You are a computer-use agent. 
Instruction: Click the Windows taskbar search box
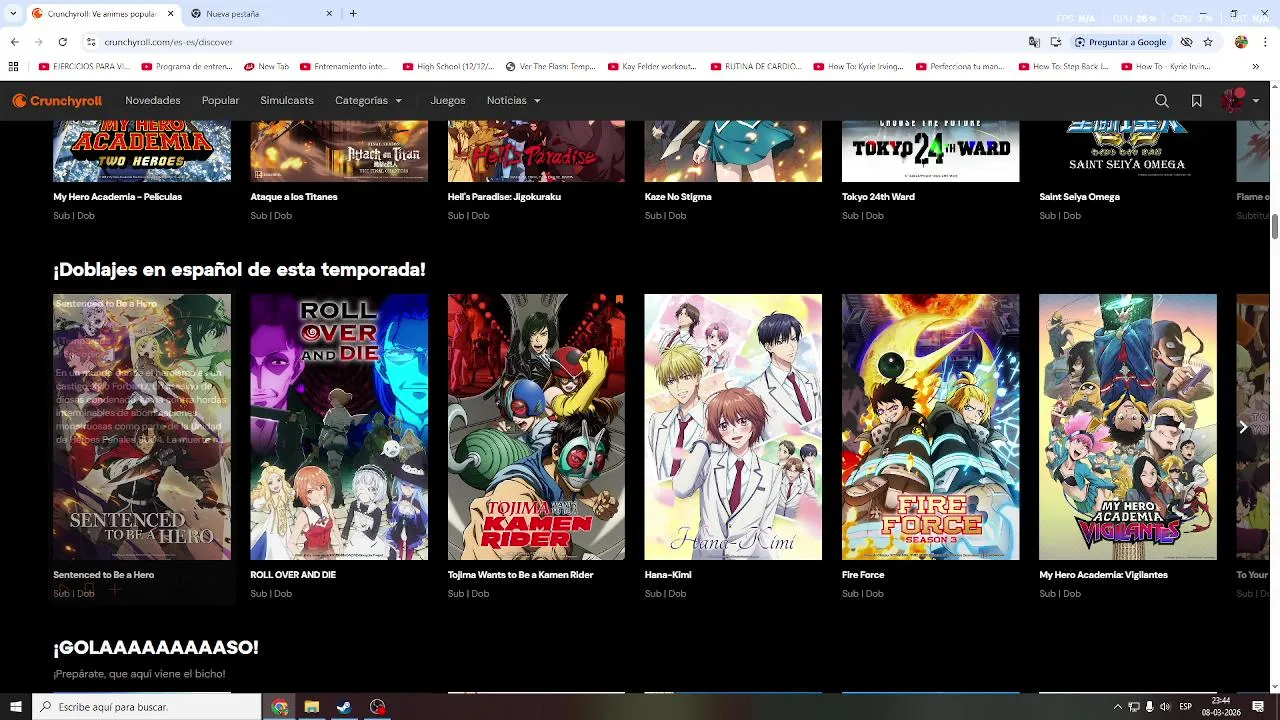coord(146,707)
